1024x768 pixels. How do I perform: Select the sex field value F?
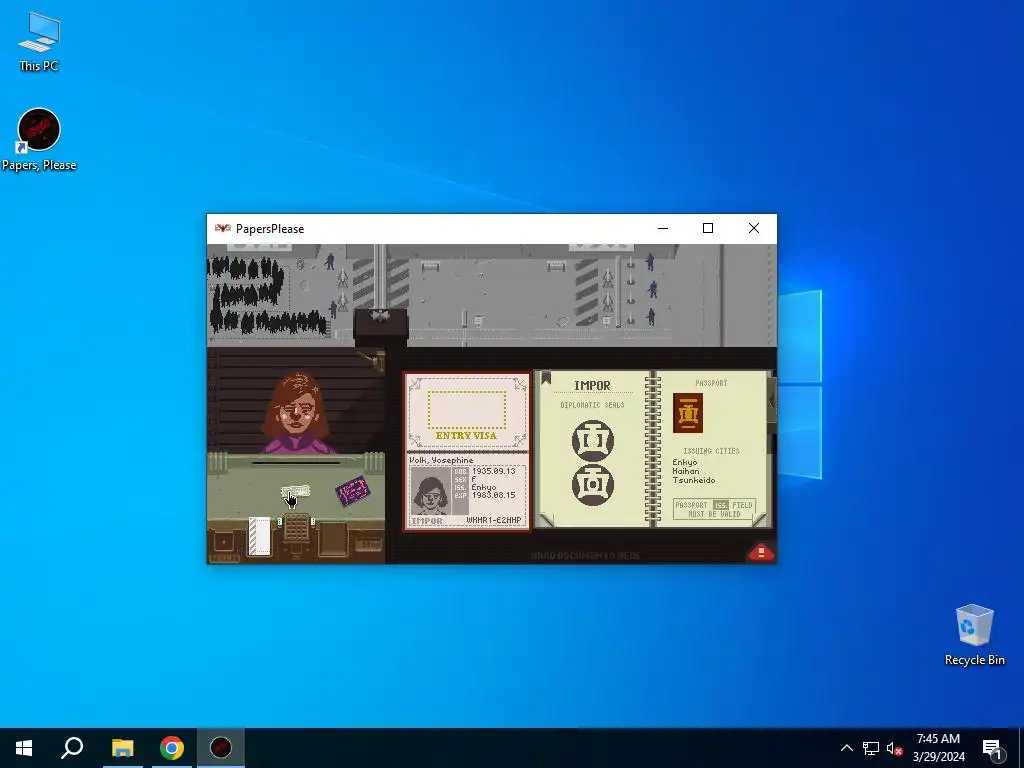point(474,479)
